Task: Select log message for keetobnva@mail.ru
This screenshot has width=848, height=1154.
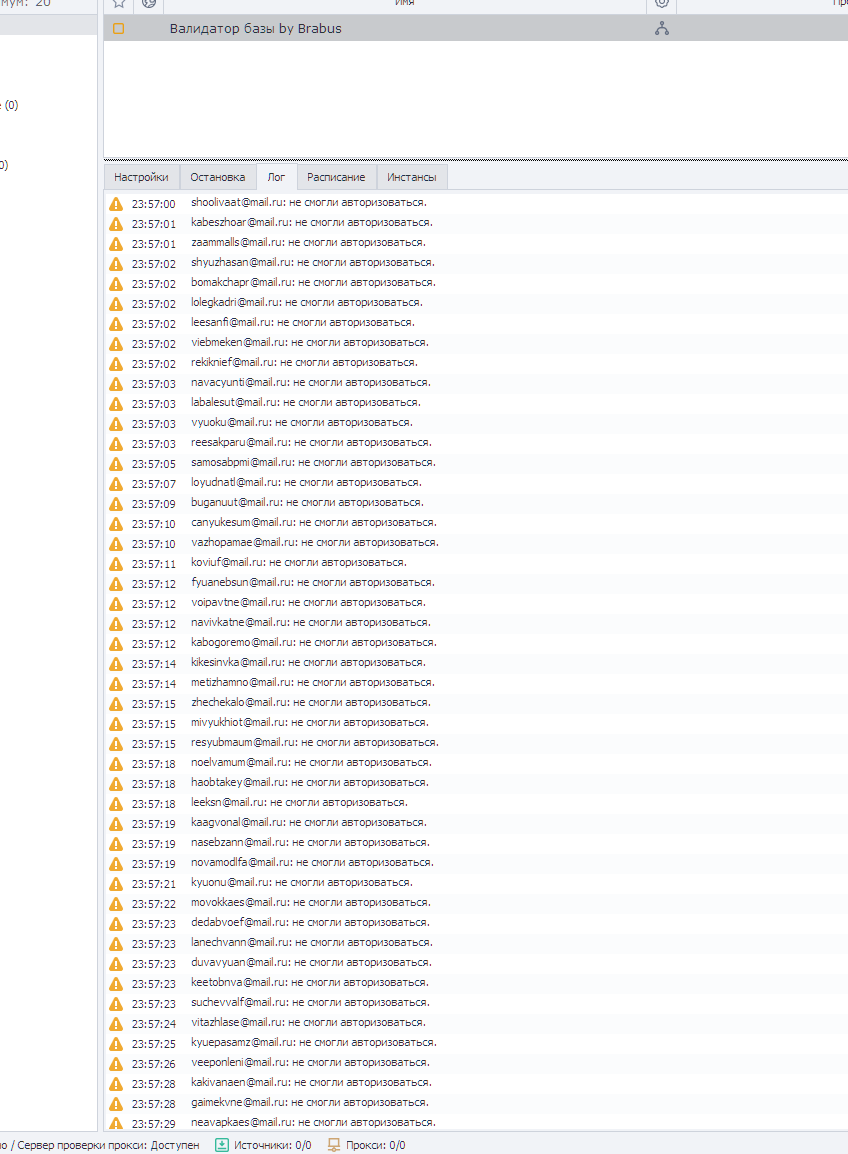Action: pos(309,982)
